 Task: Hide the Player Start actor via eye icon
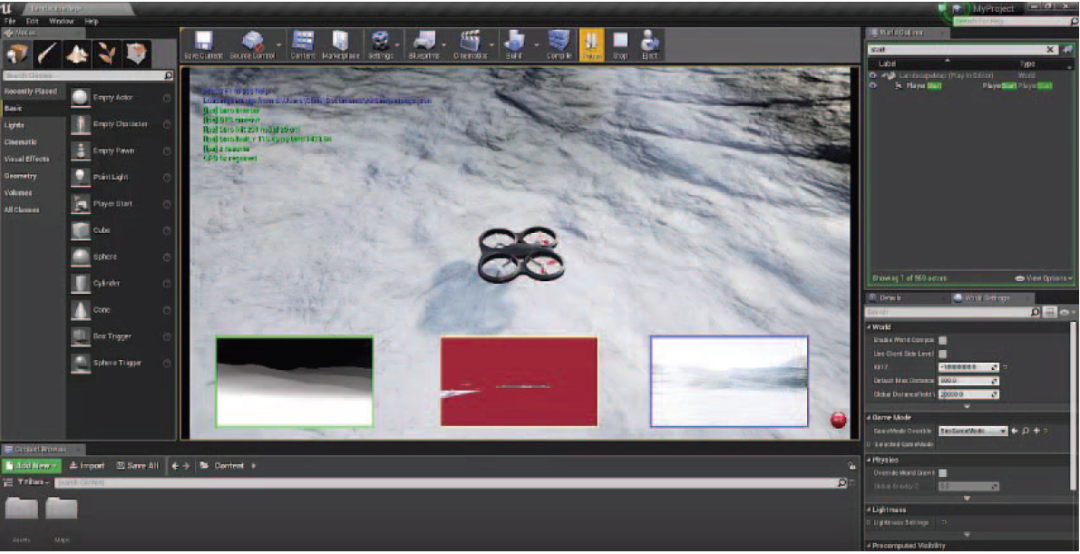pyautogui.click(x=872, y=86)
